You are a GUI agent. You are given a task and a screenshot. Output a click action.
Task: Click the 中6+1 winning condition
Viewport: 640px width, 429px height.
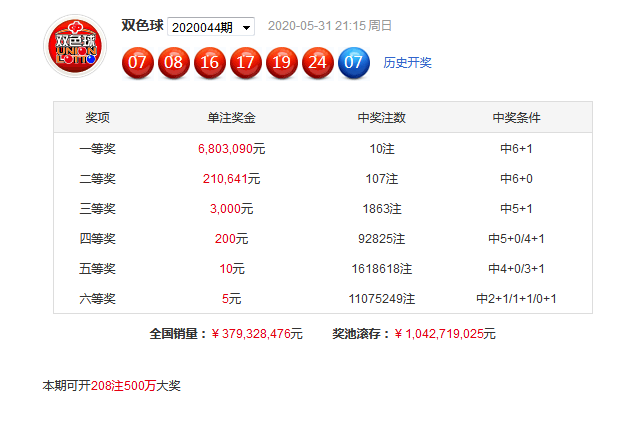coord(516,149)
